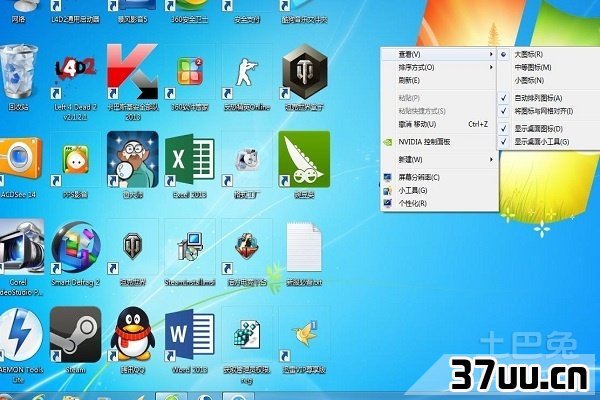The image size is (600, 400).
Task: Select the 网络 network icon label
Action: [x=18, y=20]
